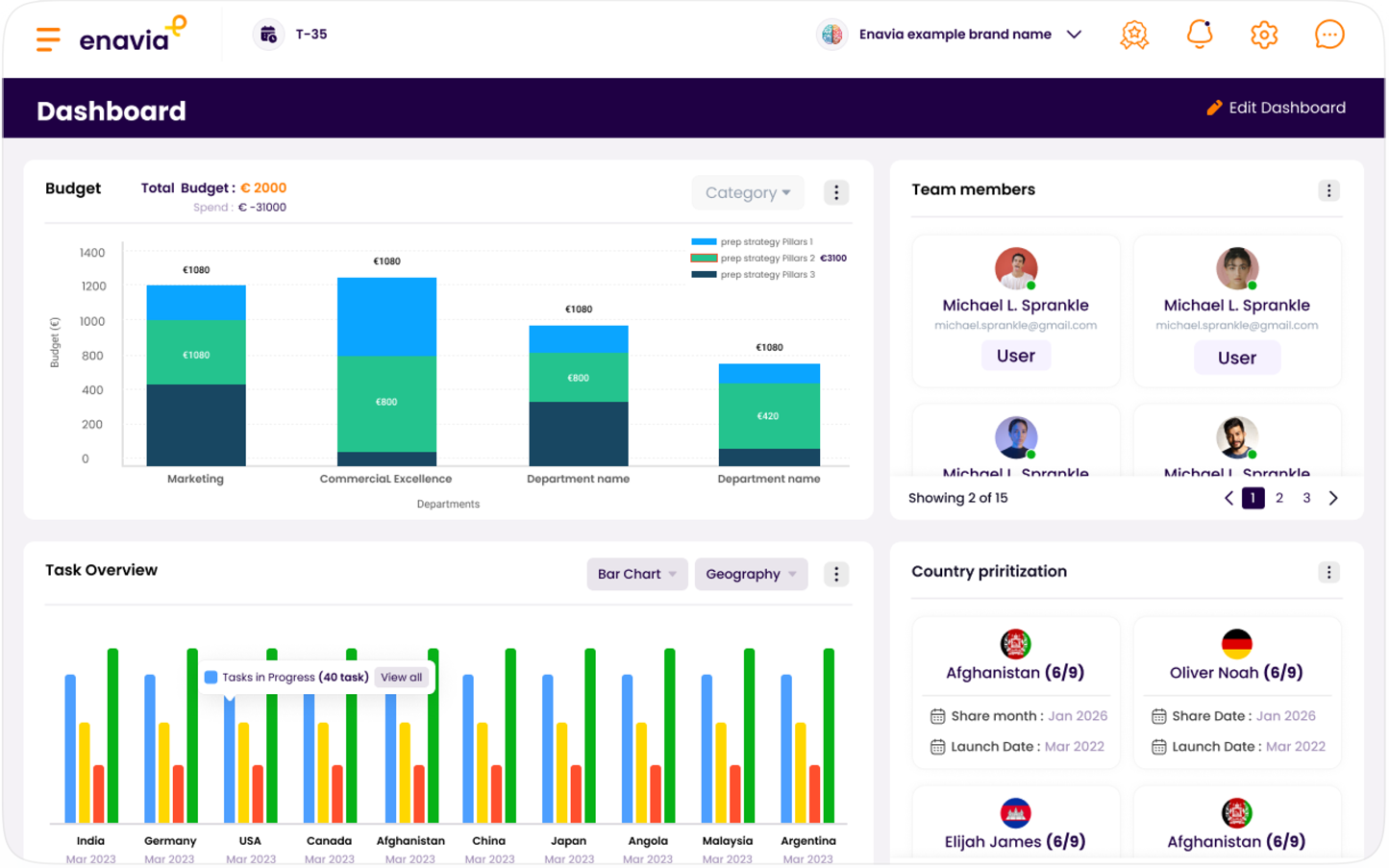1389x868 pixels.
Task: Open the hamburger navigation menu
Action: pyautogui.click(x=48, y=38)
